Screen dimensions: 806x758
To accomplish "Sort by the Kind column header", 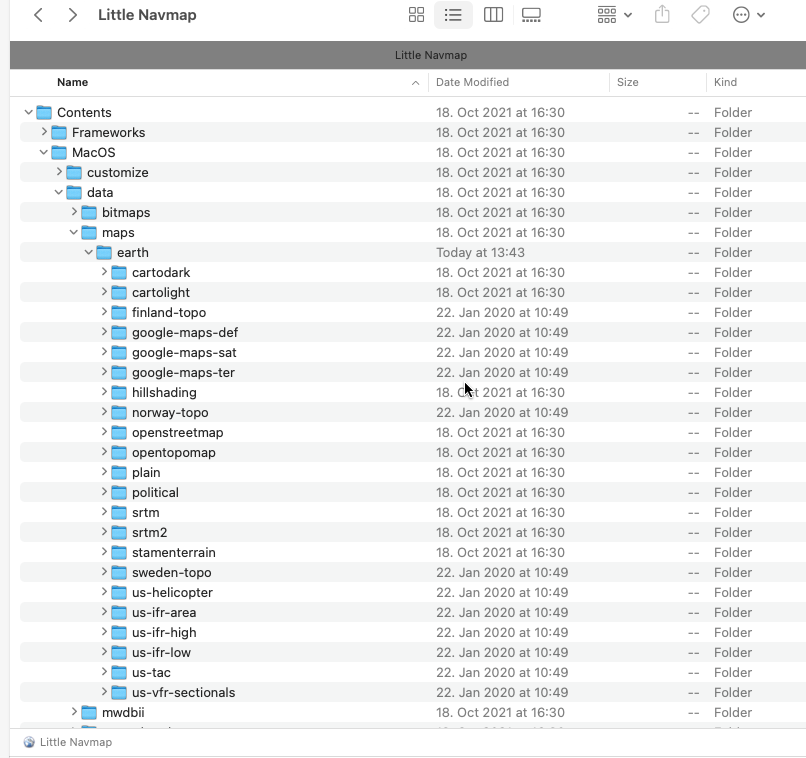I will pyautogui.click(x=725, y=82).
